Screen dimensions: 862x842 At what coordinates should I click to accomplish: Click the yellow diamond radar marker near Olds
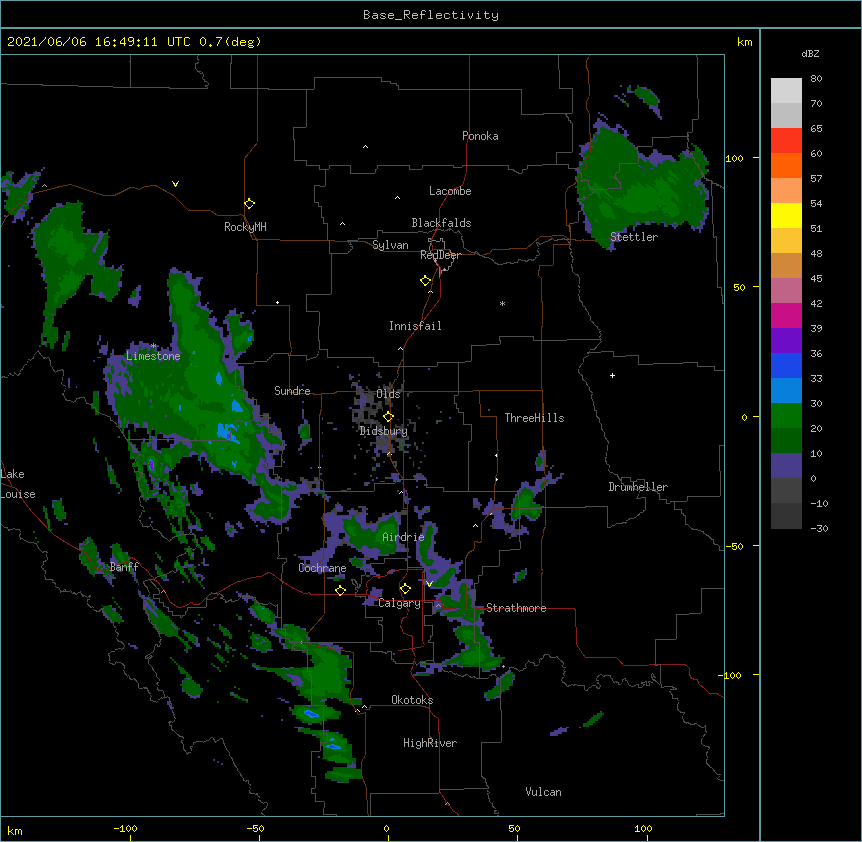[388, 417]
